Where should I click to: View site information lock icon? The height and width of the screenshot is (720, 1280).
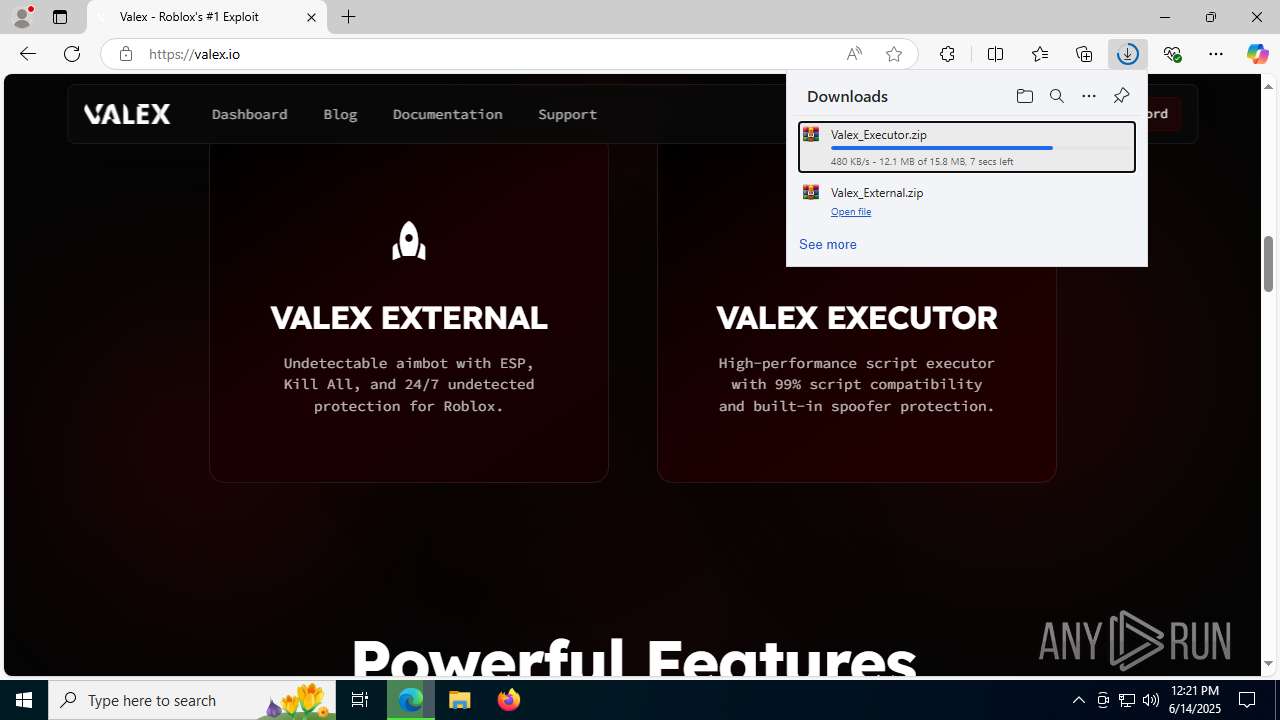125,54
